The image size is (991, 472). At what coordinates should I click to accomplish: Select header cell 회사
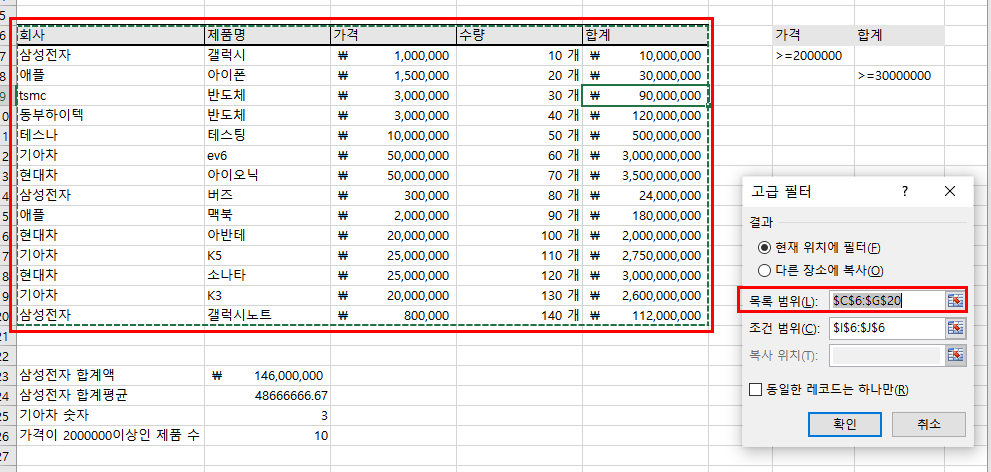click(x=111, y=35)
